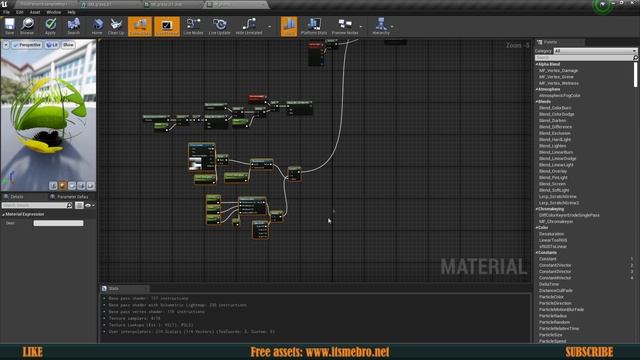Open the Perspective view dropdown
This screenshot has height=360, width=640.
[x=27, y=45]
